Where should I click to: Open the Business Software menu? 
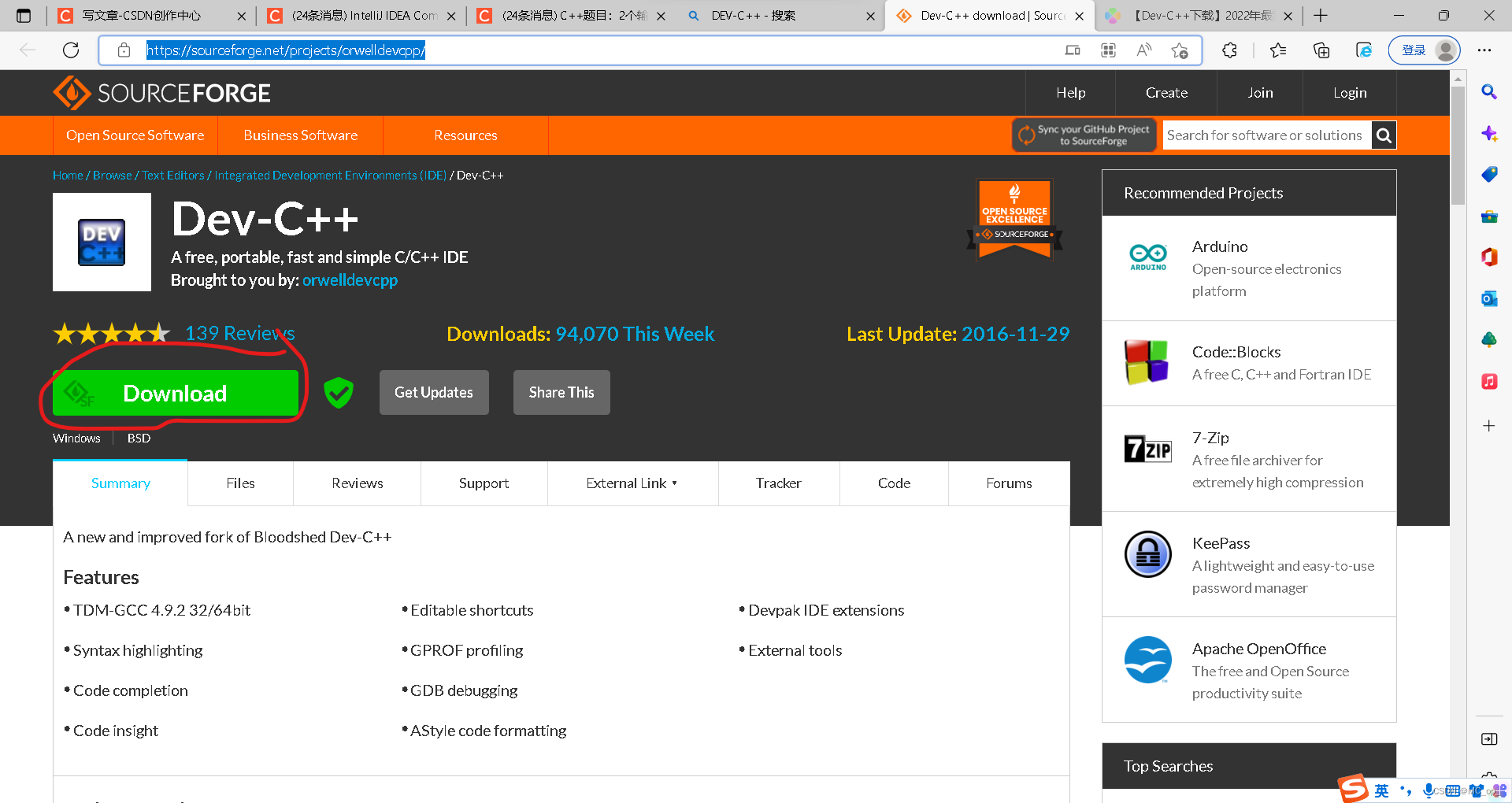(301, 135)
